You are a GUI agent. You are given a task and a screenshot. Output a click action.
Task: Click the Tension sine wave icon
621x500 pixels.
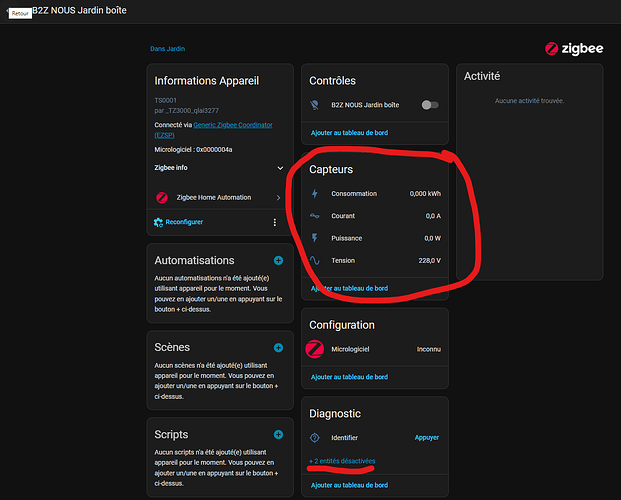pos(315,261)
